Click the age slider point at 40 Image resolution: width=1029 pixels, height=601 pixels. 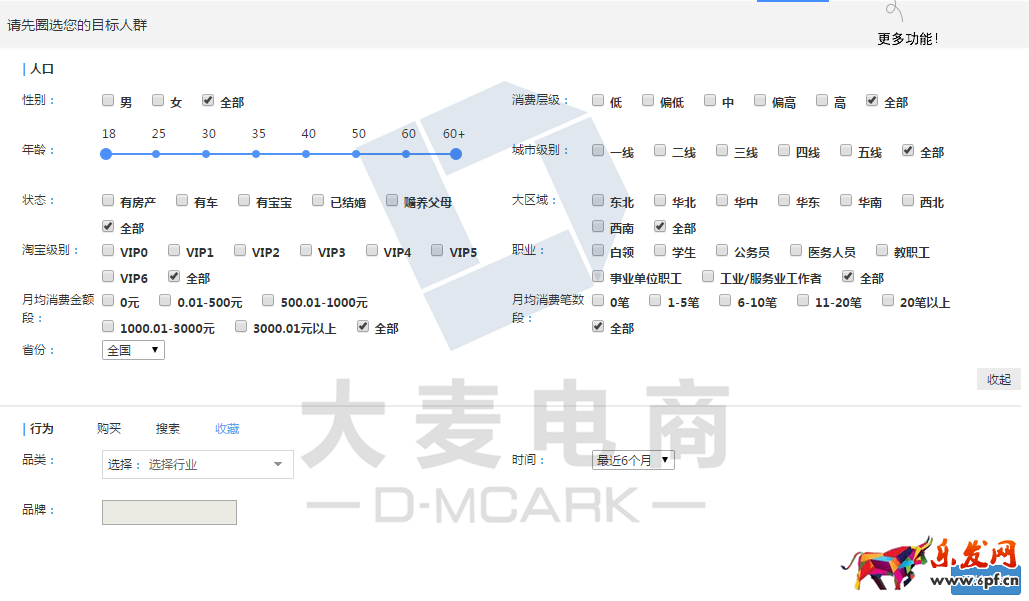click(x=306, y=154)
